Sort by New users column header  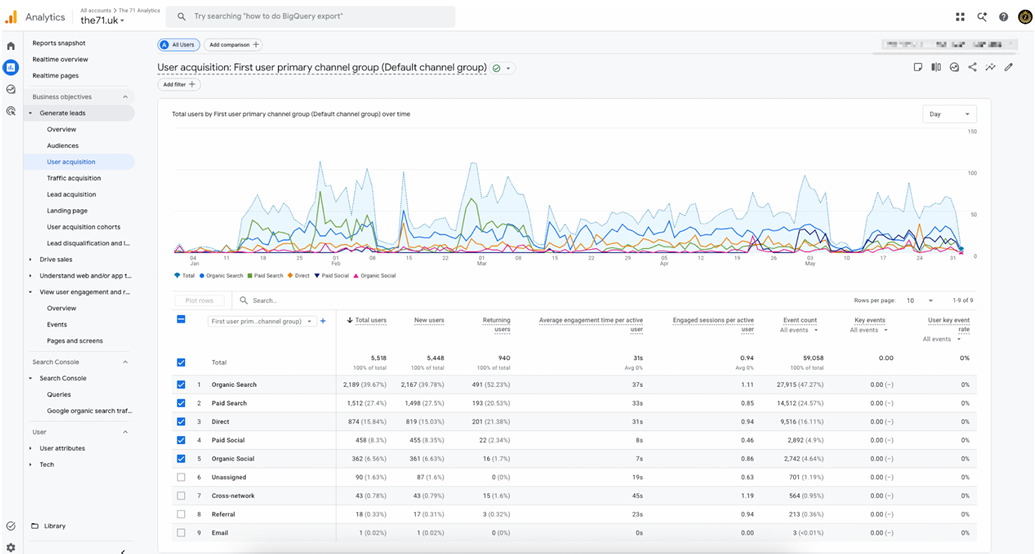tap(429, 320)
